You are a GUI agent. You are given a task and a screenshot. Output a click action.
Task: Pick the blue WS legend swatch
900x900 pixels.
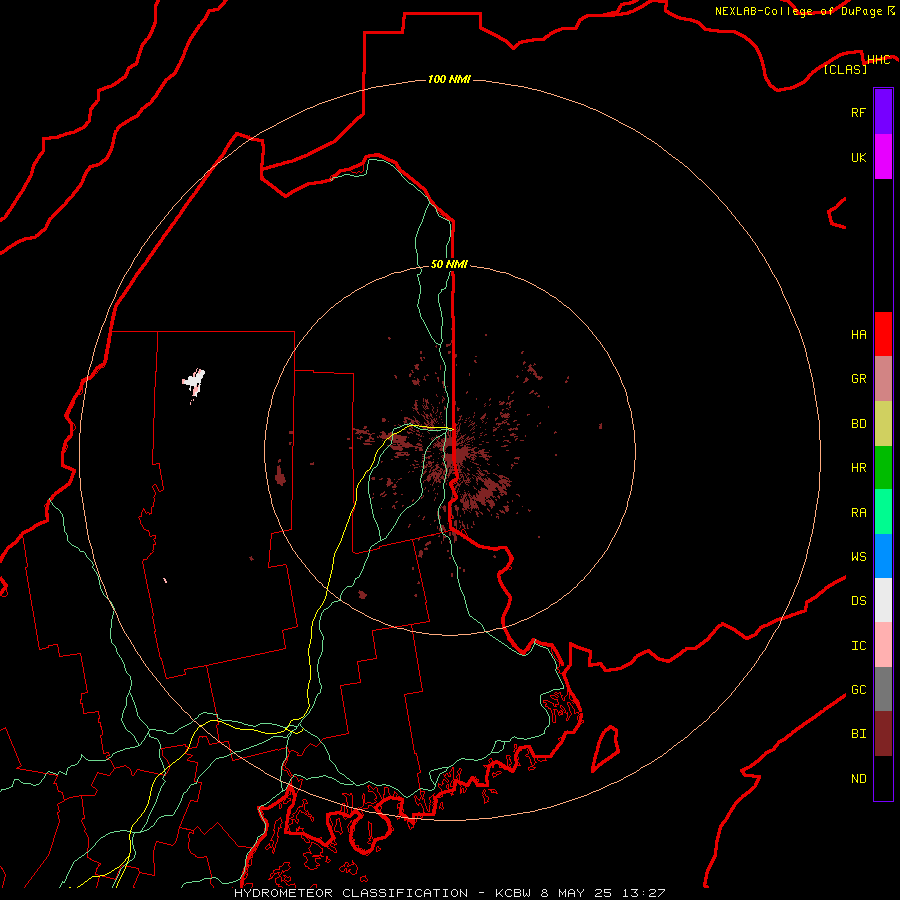tap(883, 556)
